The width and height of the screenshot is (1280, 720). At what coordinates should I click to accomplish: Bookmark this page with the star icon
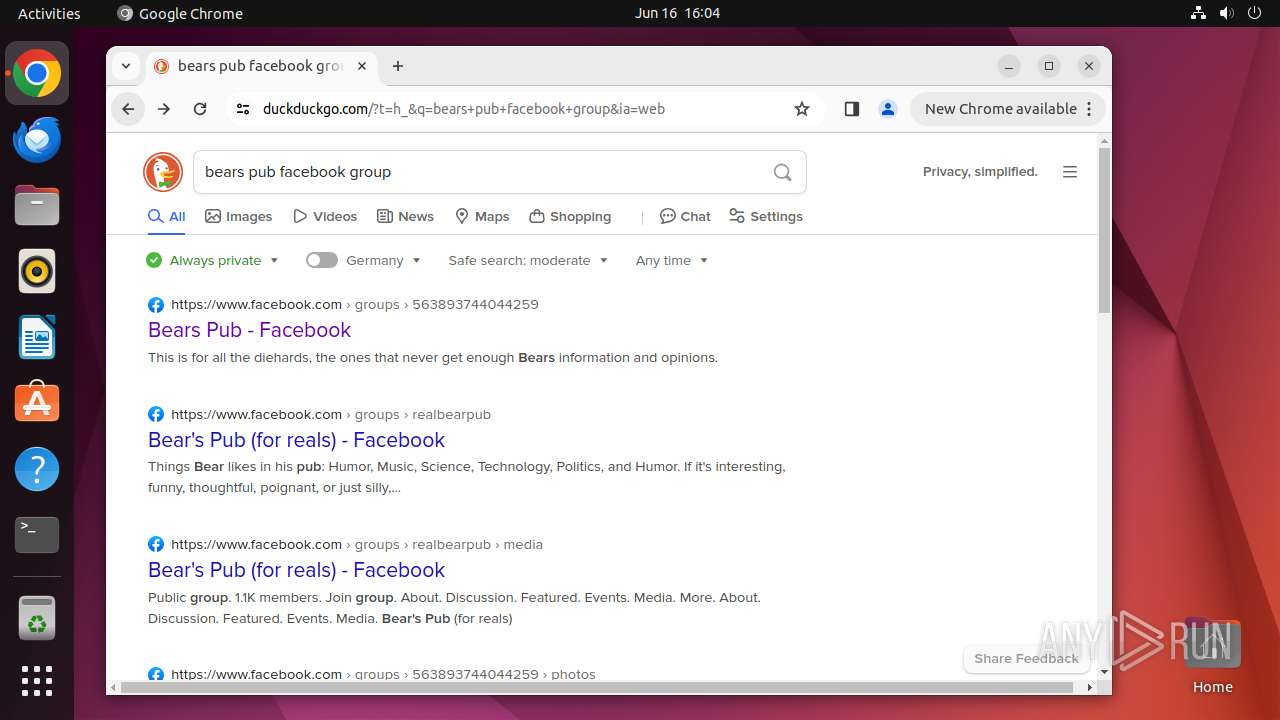(x=802, y=109)
